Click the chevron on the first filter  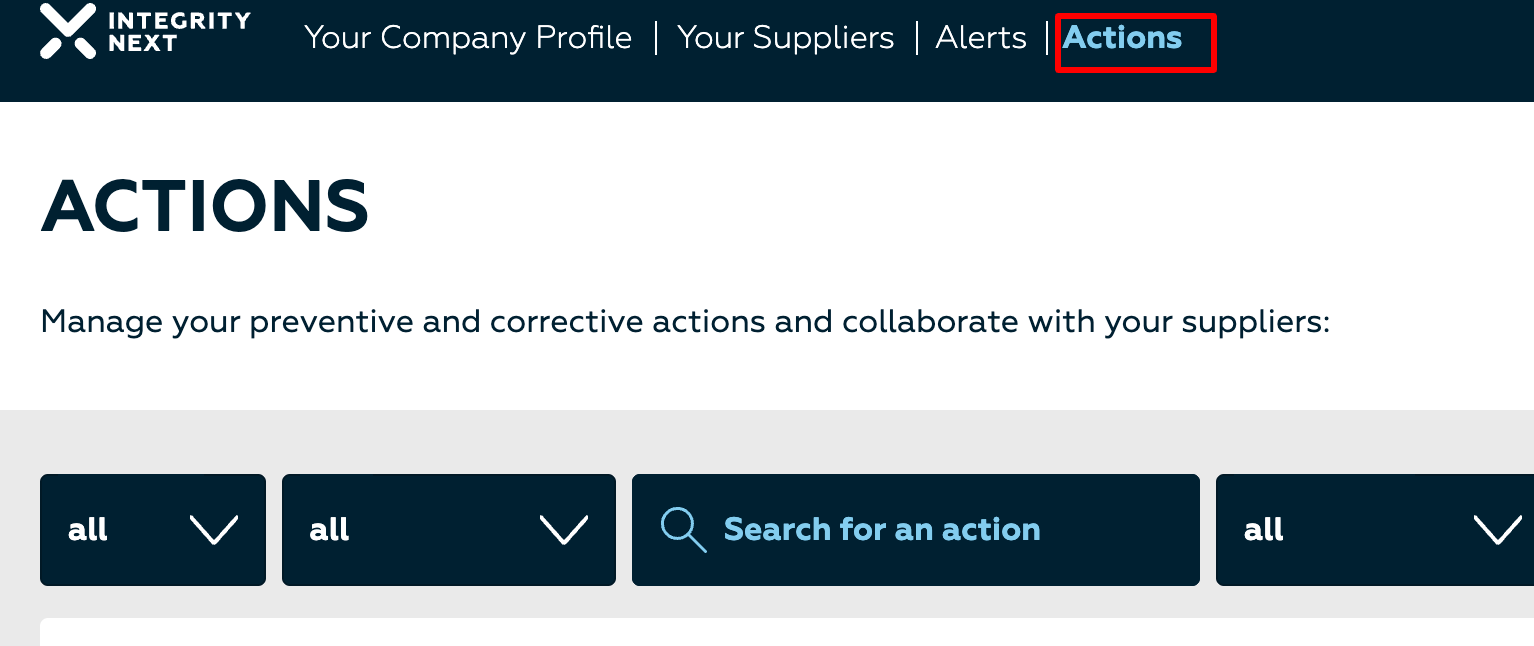click(215, 531)
